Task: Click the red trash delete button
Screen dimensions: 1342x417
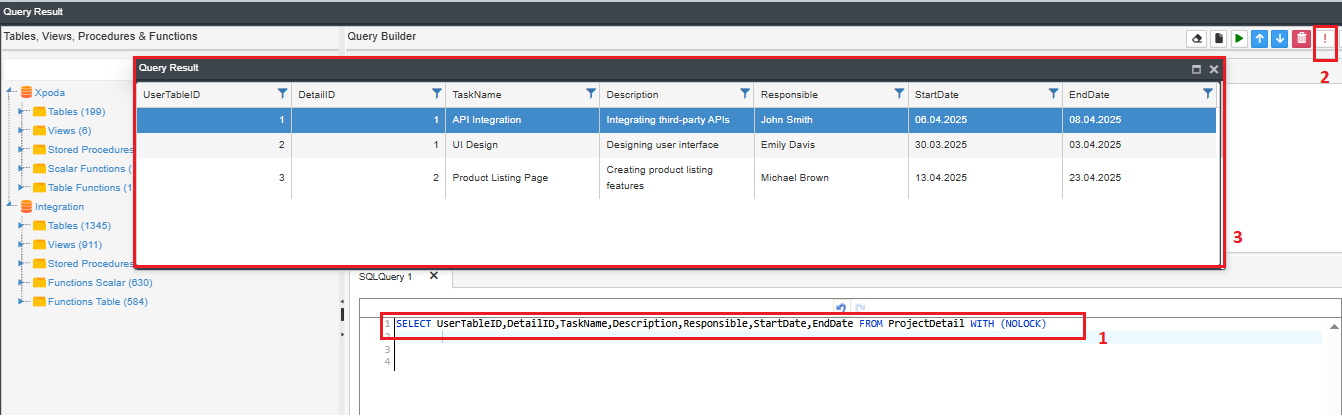Action: click(1301, 38)
